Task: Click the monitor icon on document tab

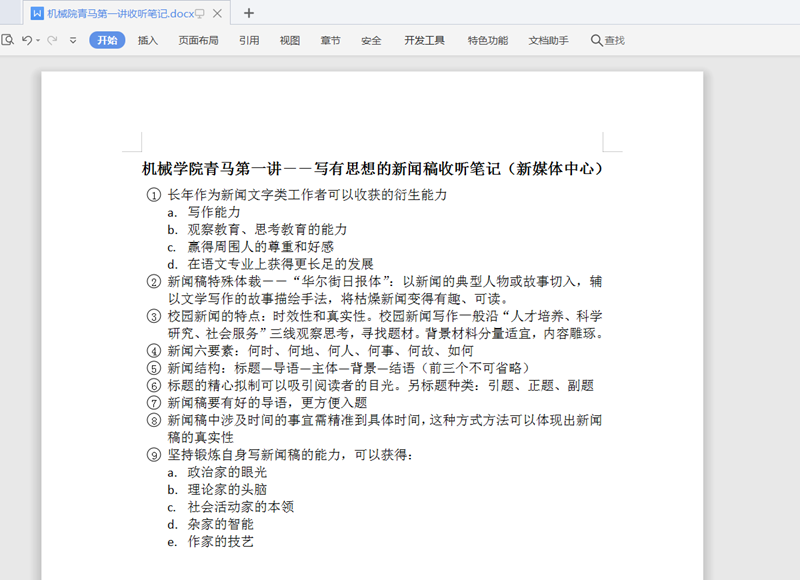Action: pos(200,14)
